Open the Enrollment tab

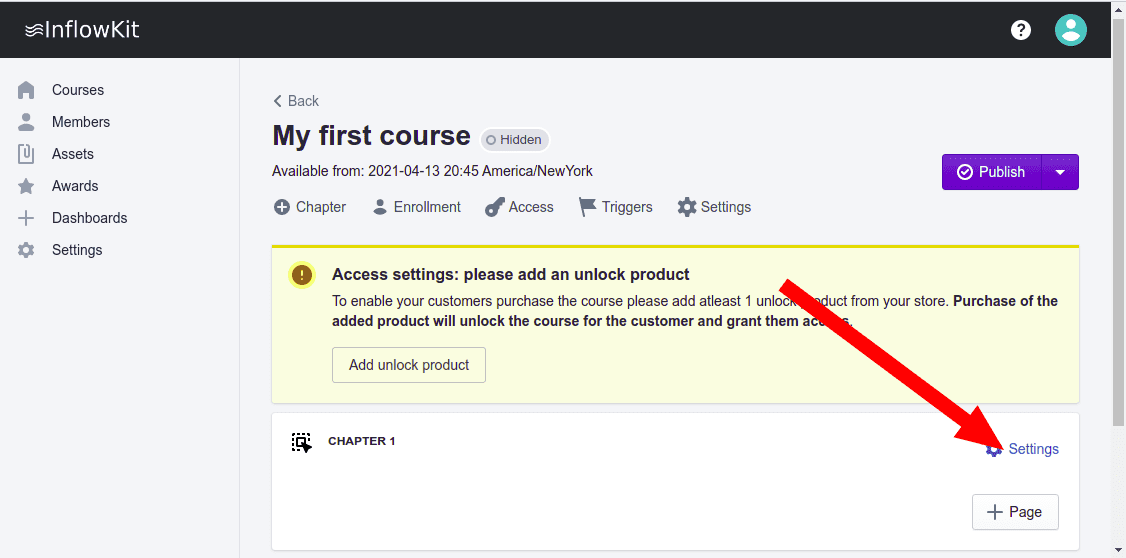[416, 207]
